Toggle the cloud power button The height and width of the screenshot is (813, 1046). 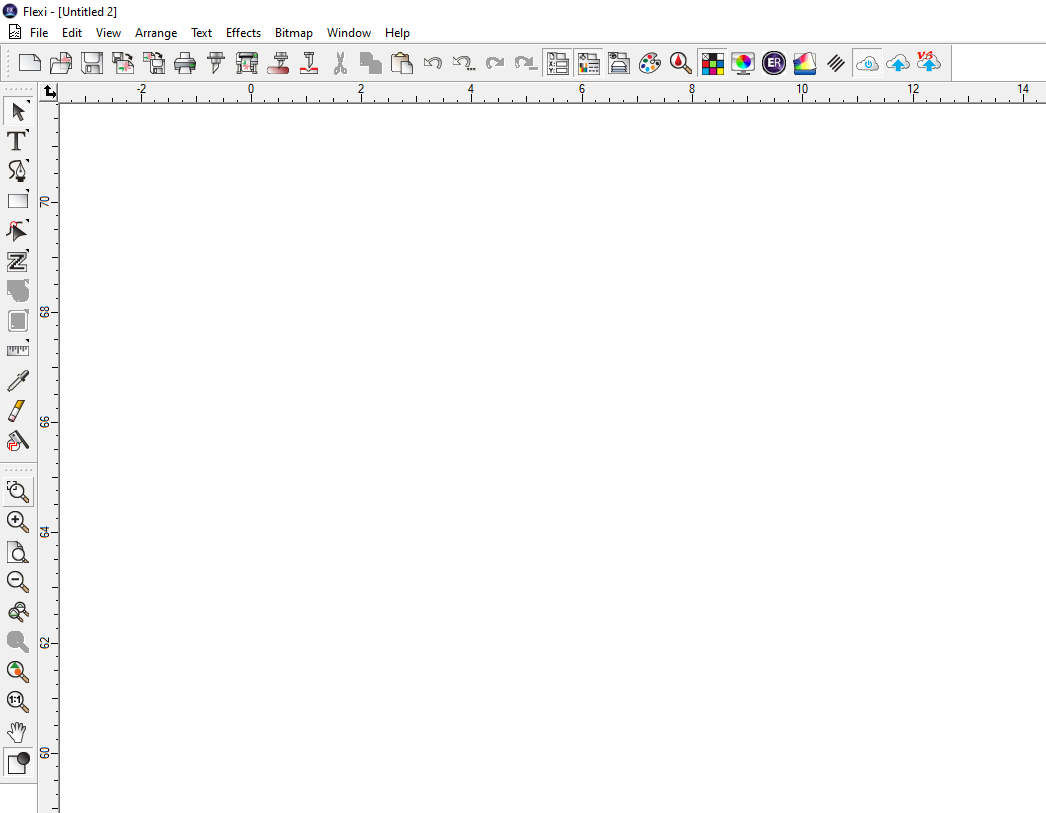point(867,64)
